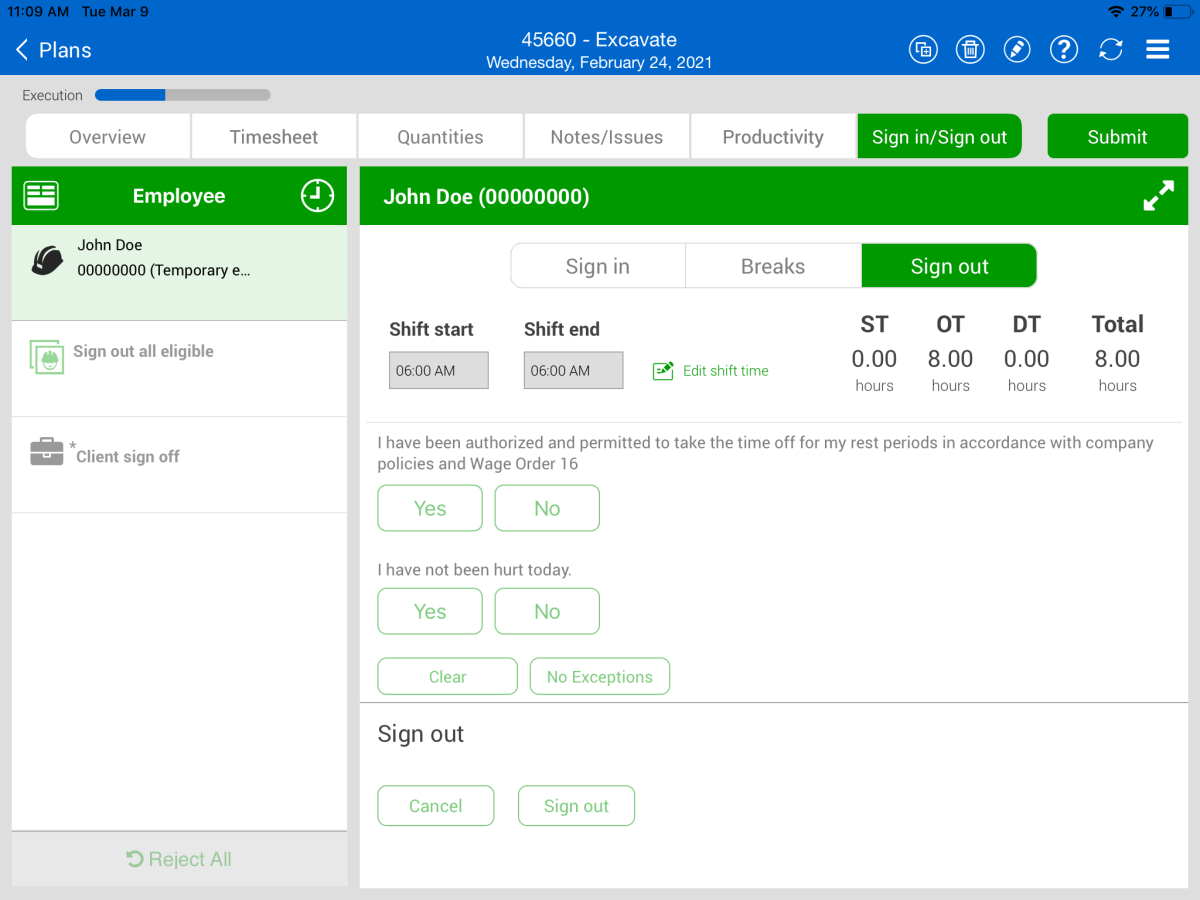Answer Yes to rest periods authorization

tap(430, 508)
